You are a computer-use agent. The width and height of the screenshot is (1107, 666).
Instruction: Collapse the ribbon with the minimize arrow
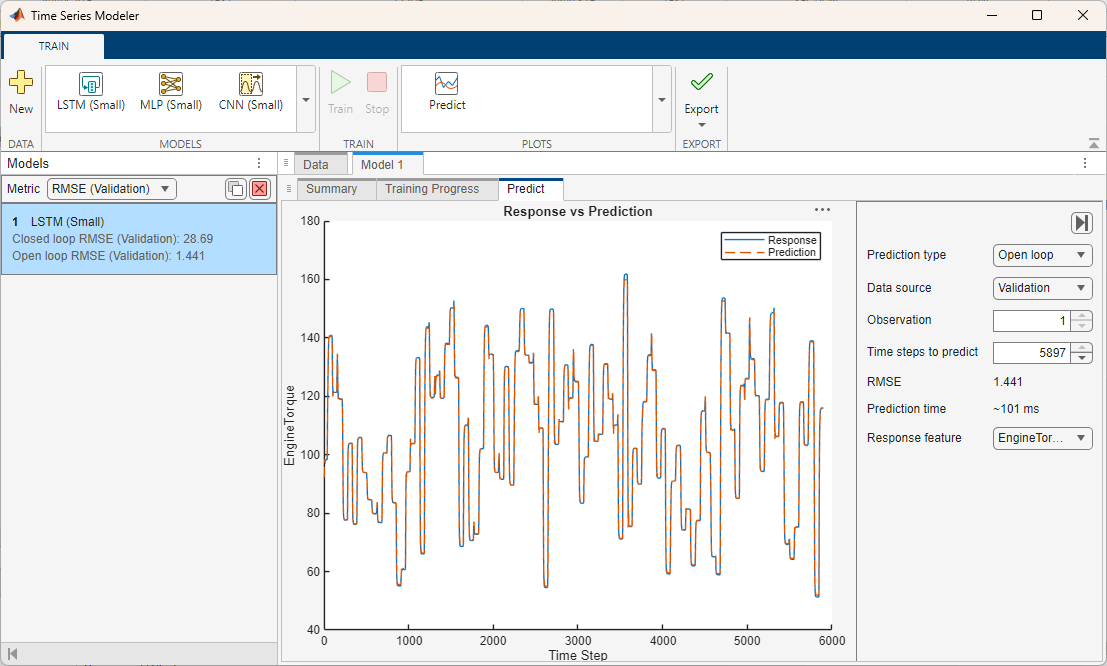(1094, 141)
